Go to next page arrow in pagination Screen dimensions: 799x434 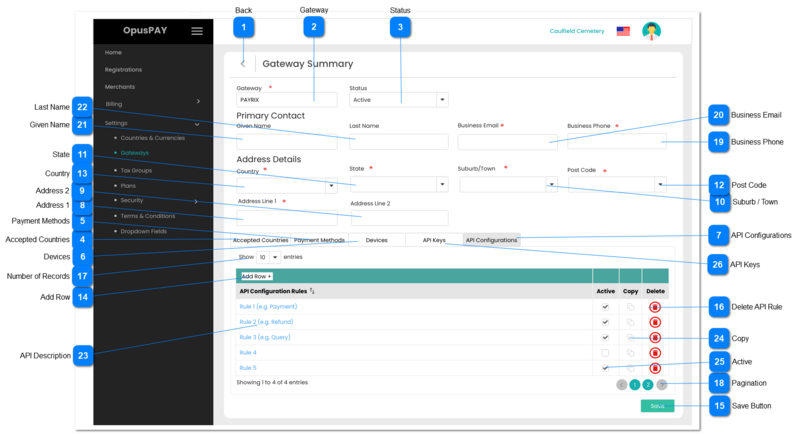pos(661,385)
